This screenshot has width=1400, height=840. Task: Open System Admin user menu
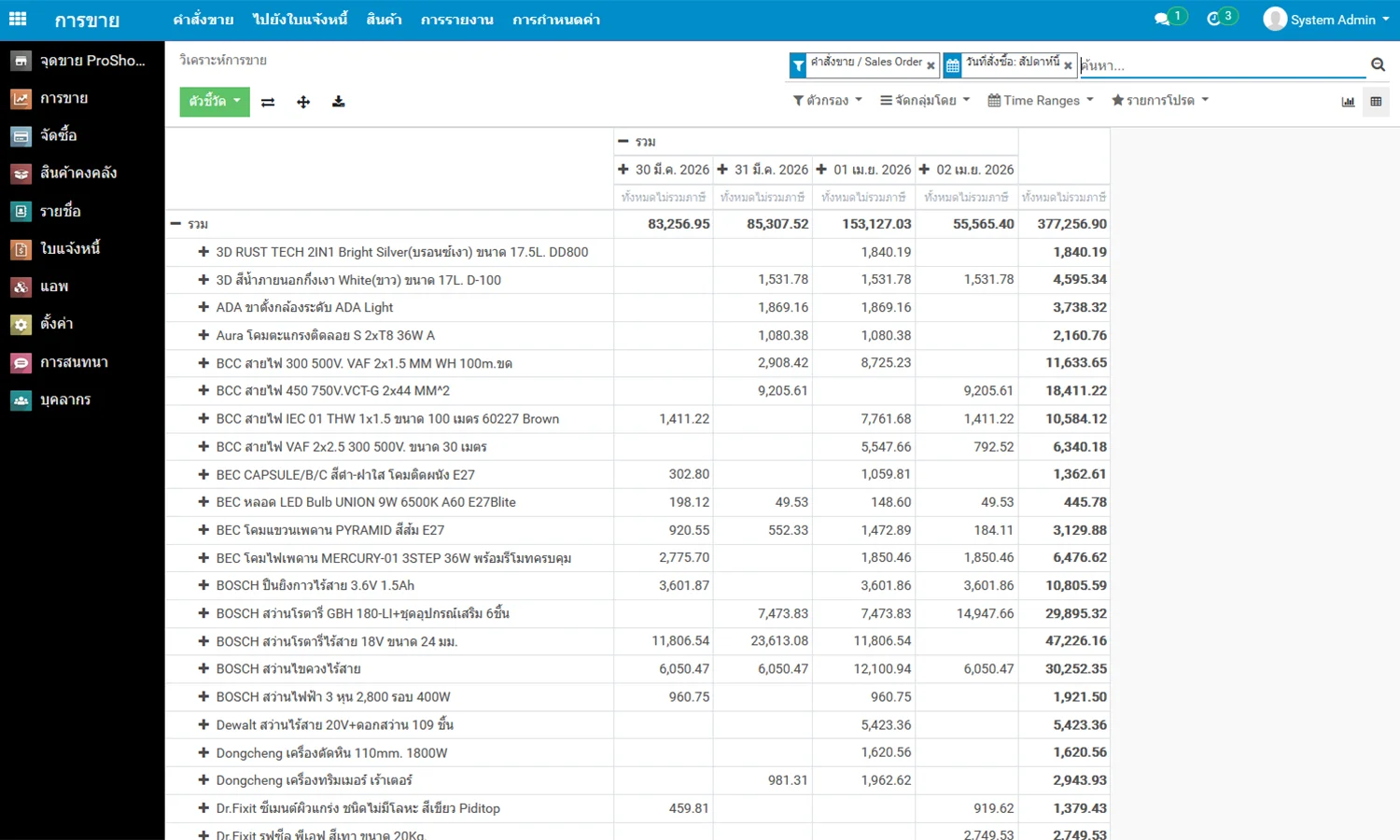(1325, 20)
